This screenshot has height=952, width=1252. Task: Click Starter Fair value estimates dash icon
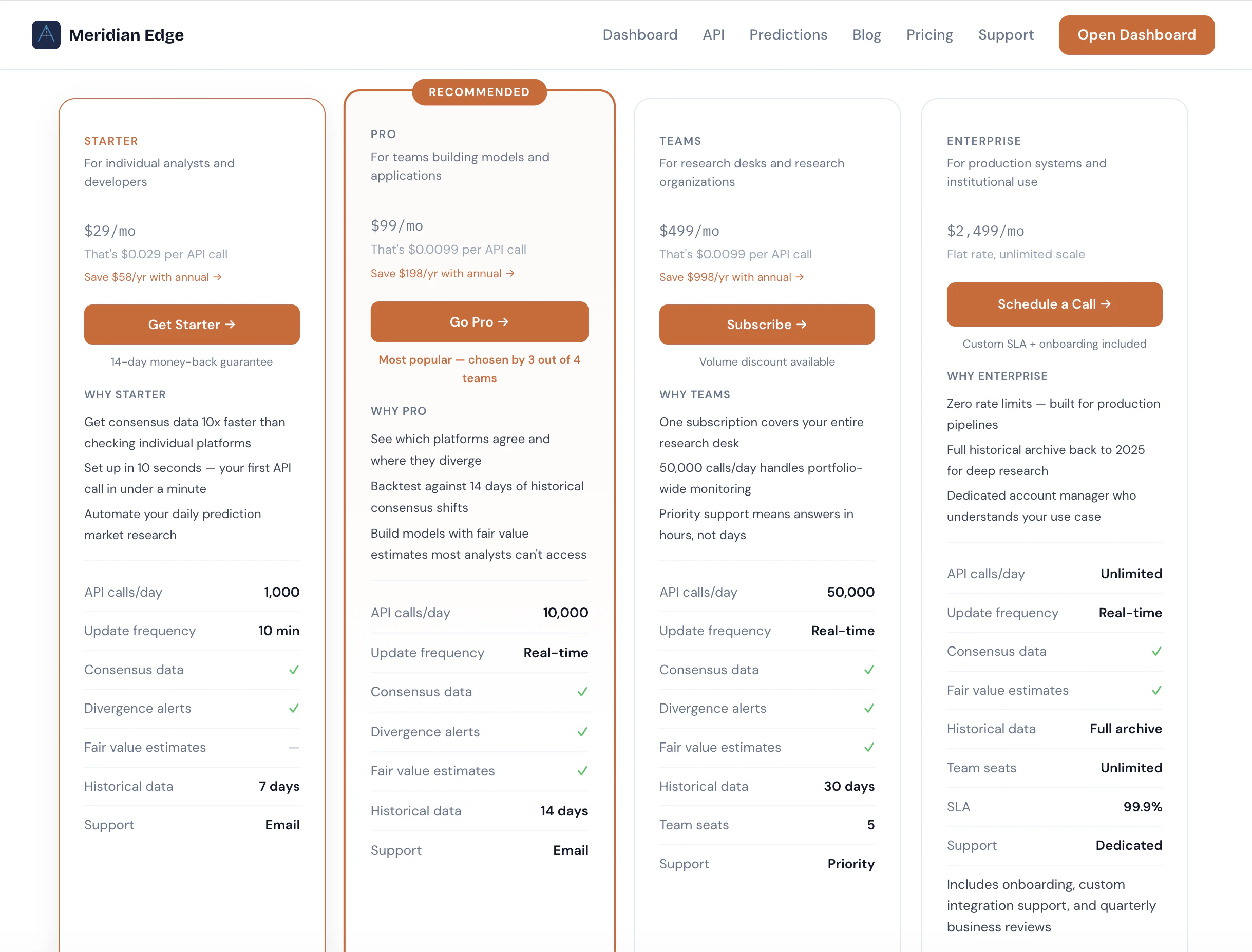pyautogui.click(x=294, y=748)
